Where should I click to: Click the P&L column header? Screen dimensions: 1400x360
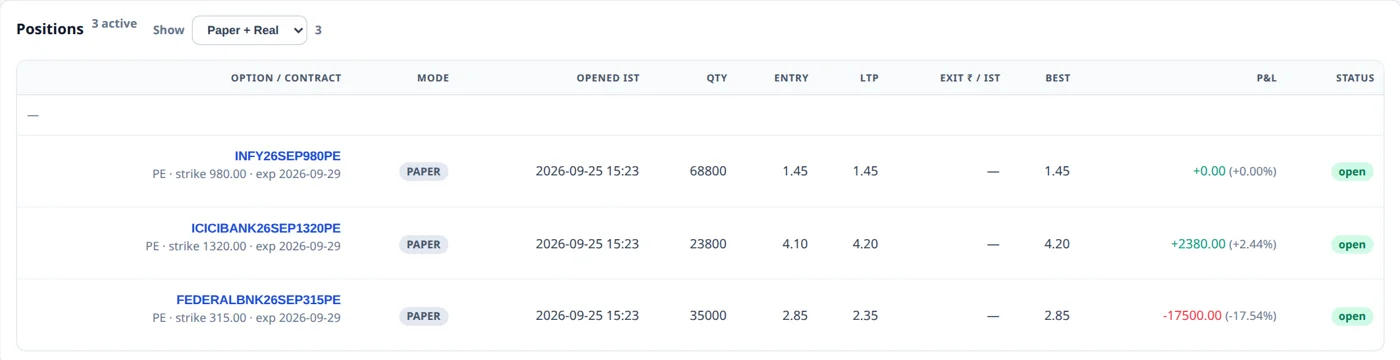click(x=1267, y=78)
